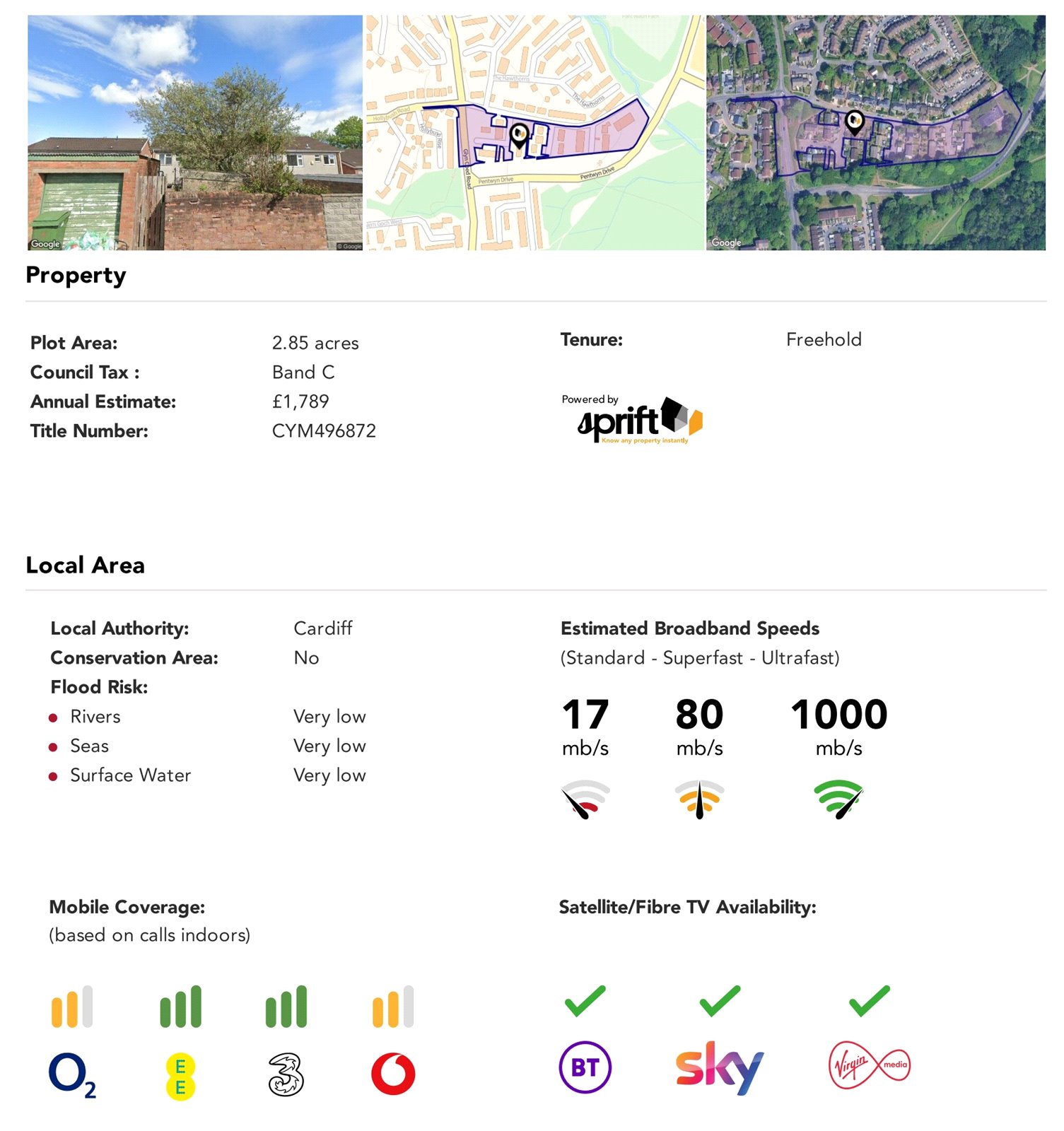Viewport: 1064px width, 1131px height.
Task: Click the EE network logo
Action: (180, 1076)
